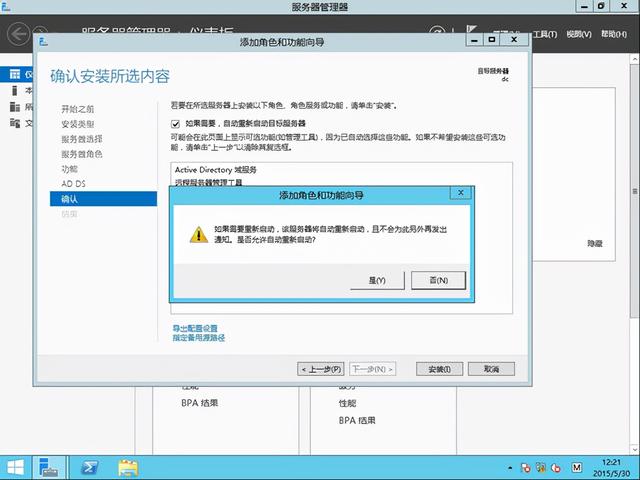The width and height of the screenshot is (640, 480).
Task: Click the Active Directory 域服务 list entry
Action: 216,170
